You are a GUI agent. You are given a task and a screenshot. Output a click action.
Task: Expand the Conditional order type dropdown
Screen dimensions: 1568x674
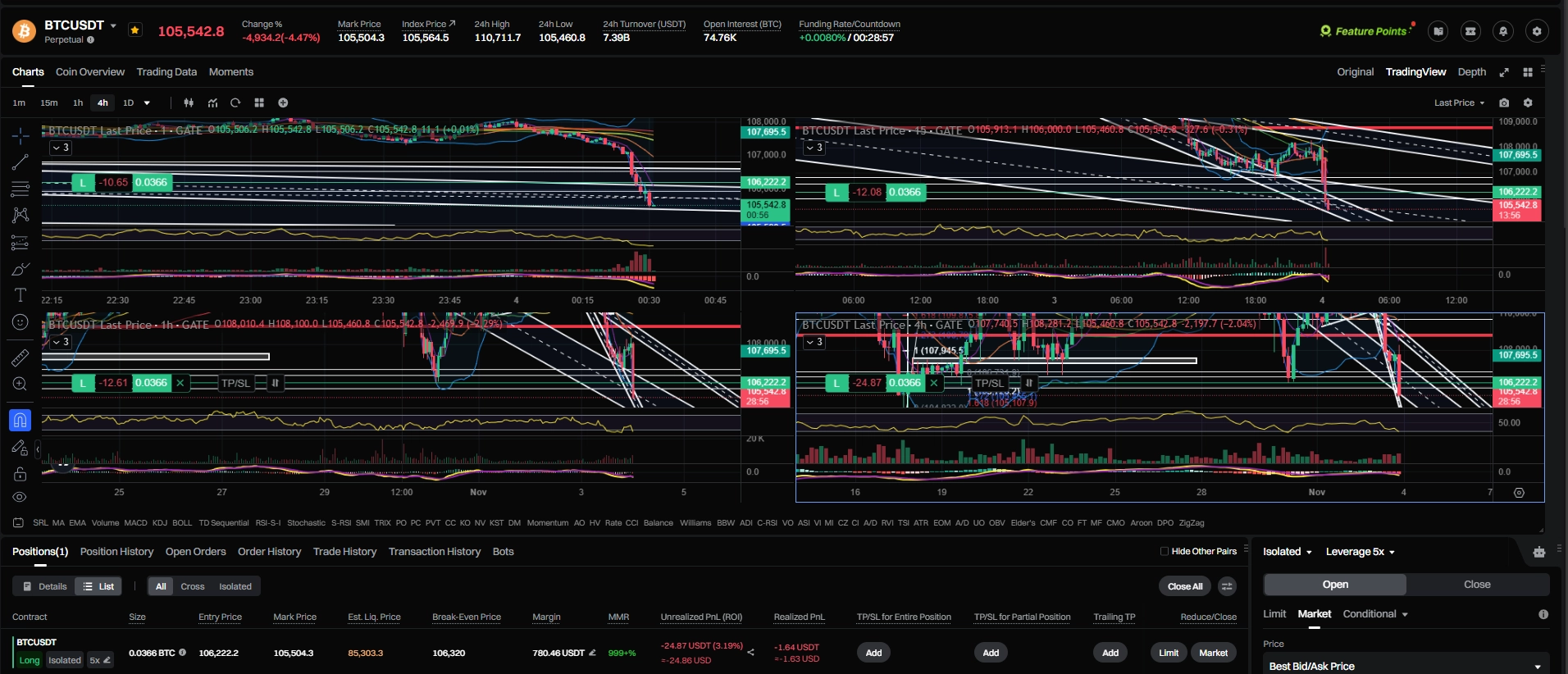click(x=1375, y=614)
